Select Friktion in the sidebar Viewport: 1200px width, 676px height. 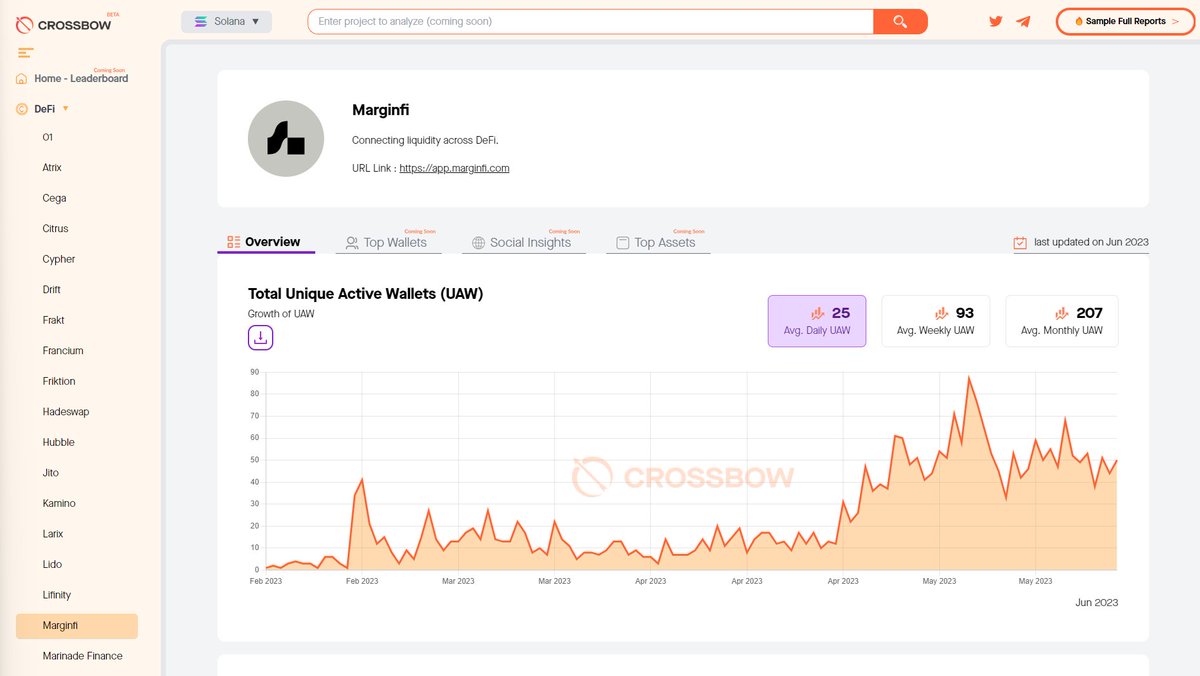pos(59,381)
